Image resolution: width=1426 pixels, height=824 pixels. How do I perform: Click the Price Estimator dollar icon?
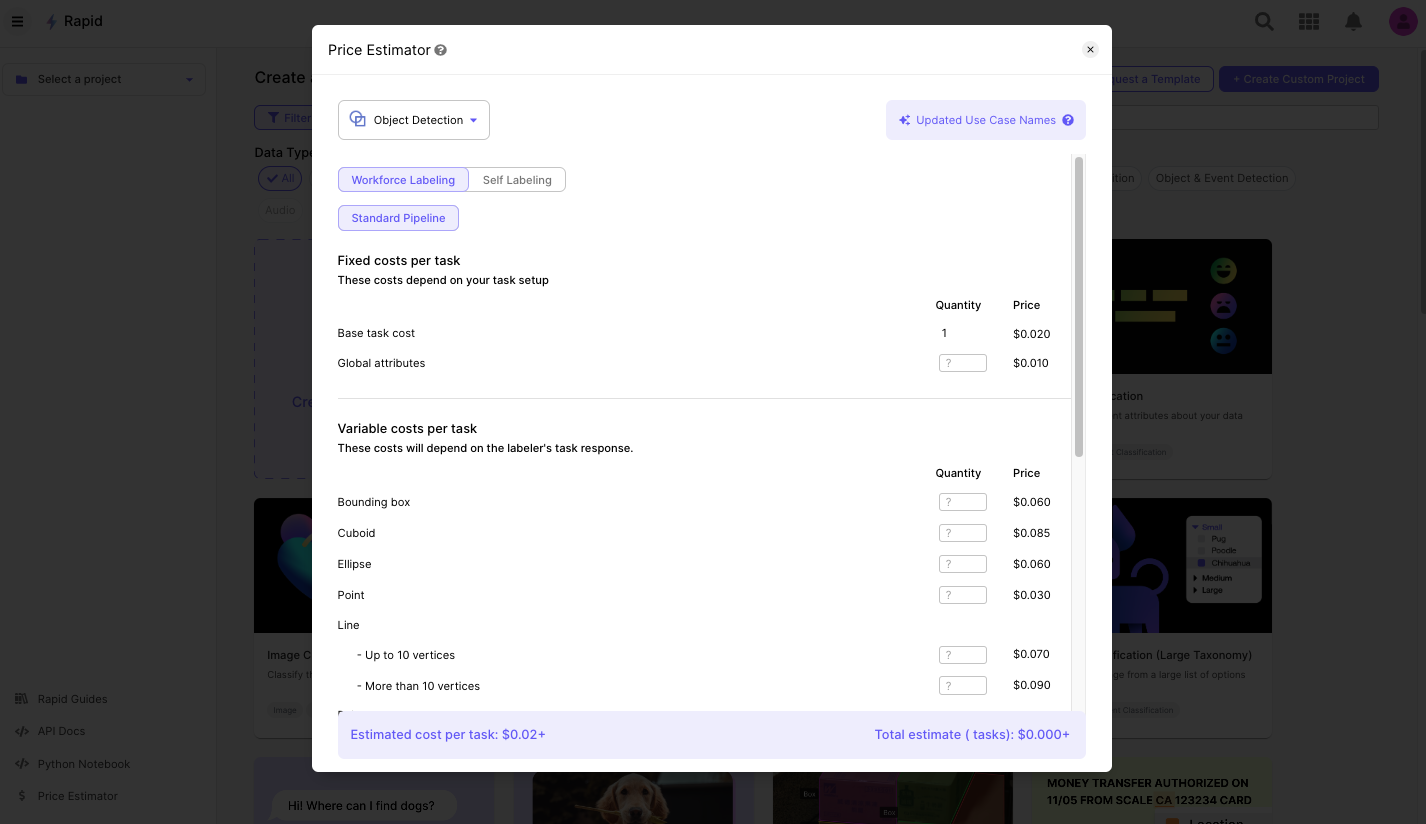pos(22,796)
